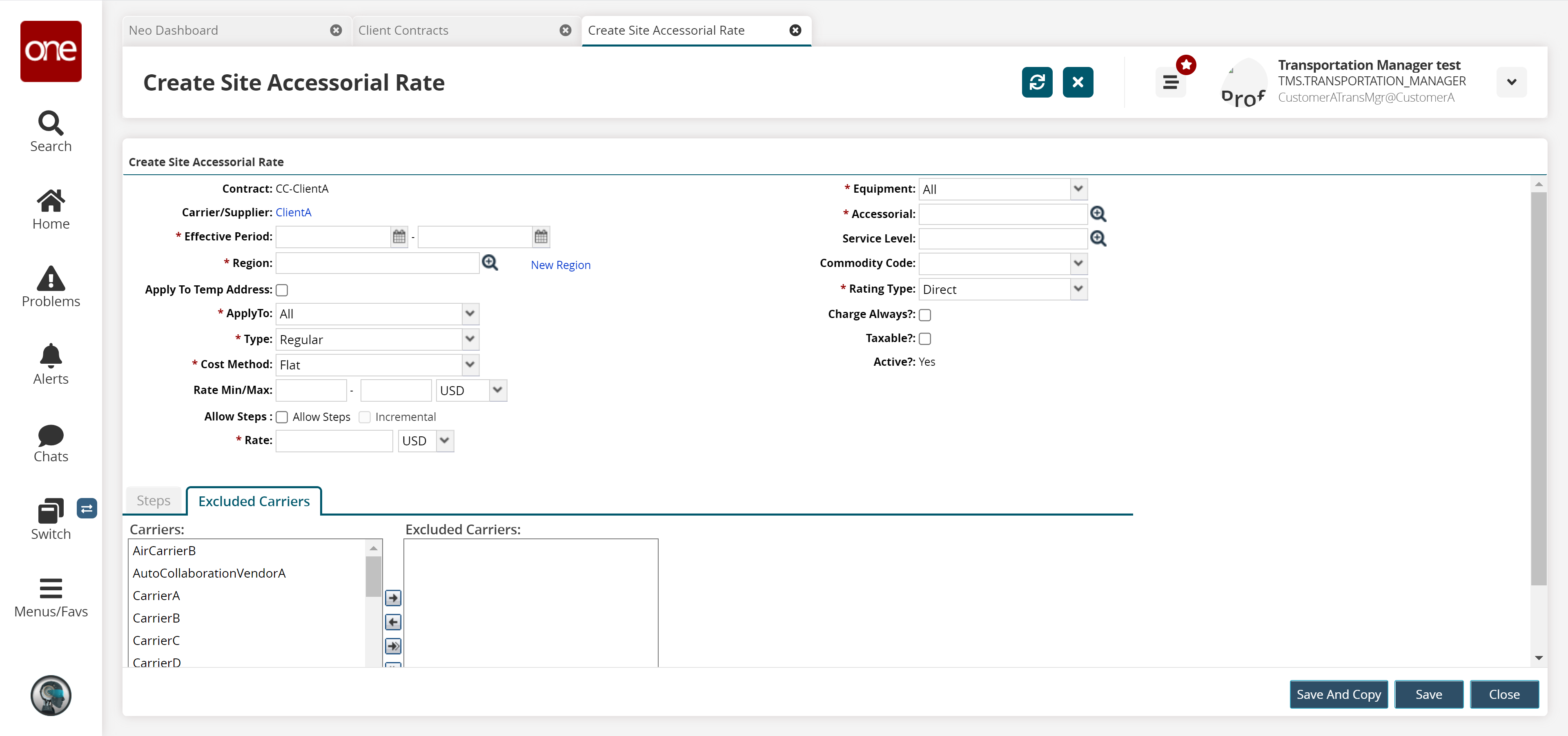Viewport: 1568px width, 736px height.
Task: Open the Effective Period start calendar
Action: click(399, 237)
